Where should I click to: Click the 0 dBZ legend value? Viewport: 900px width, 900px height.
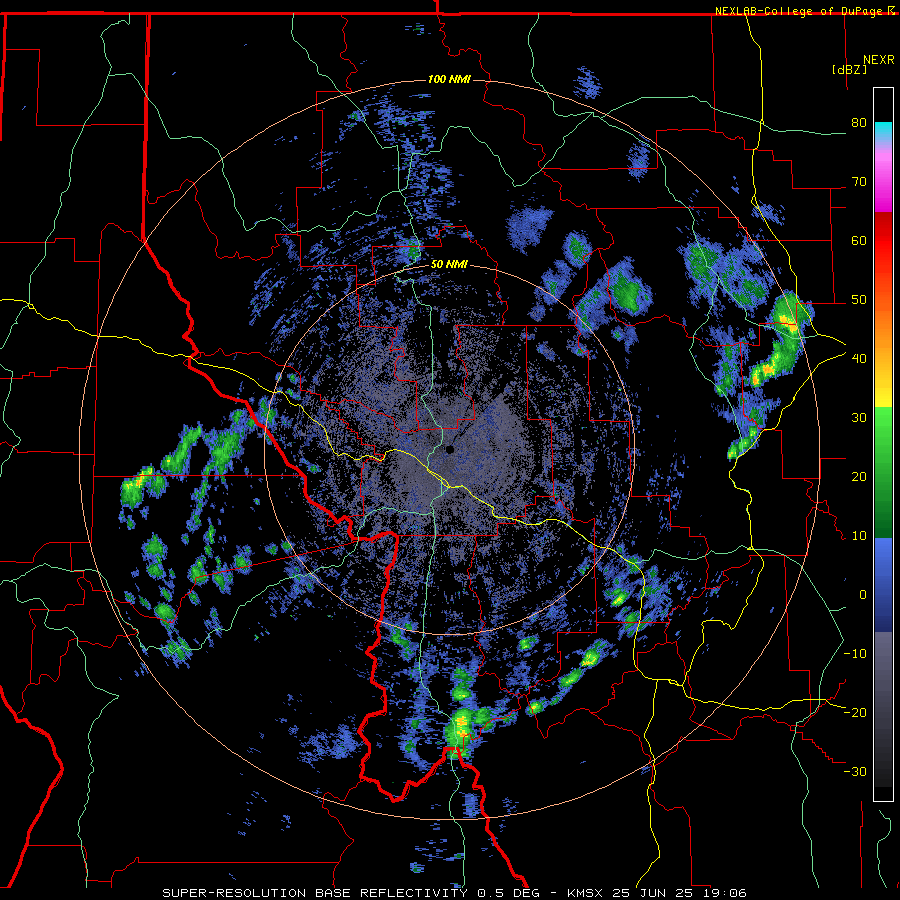tap(863, 595)
